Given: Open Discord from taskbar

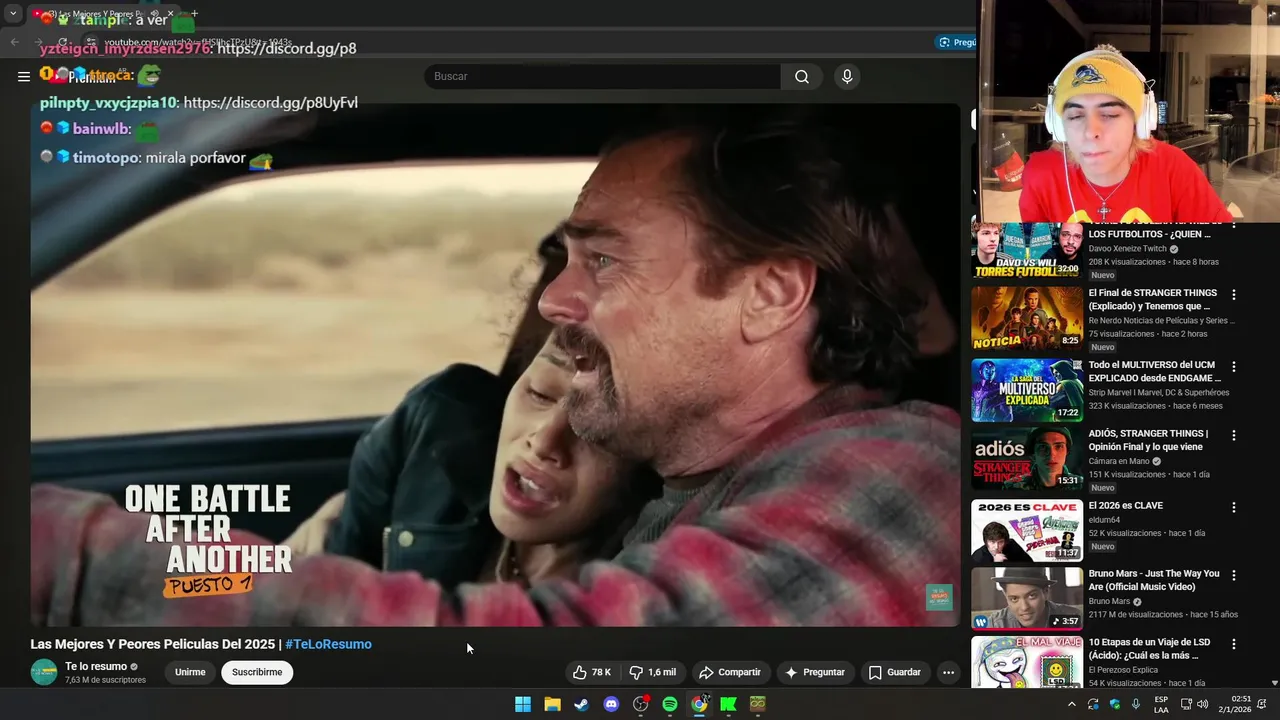Looking at the screenshot, I should click(x=611, y=704).
